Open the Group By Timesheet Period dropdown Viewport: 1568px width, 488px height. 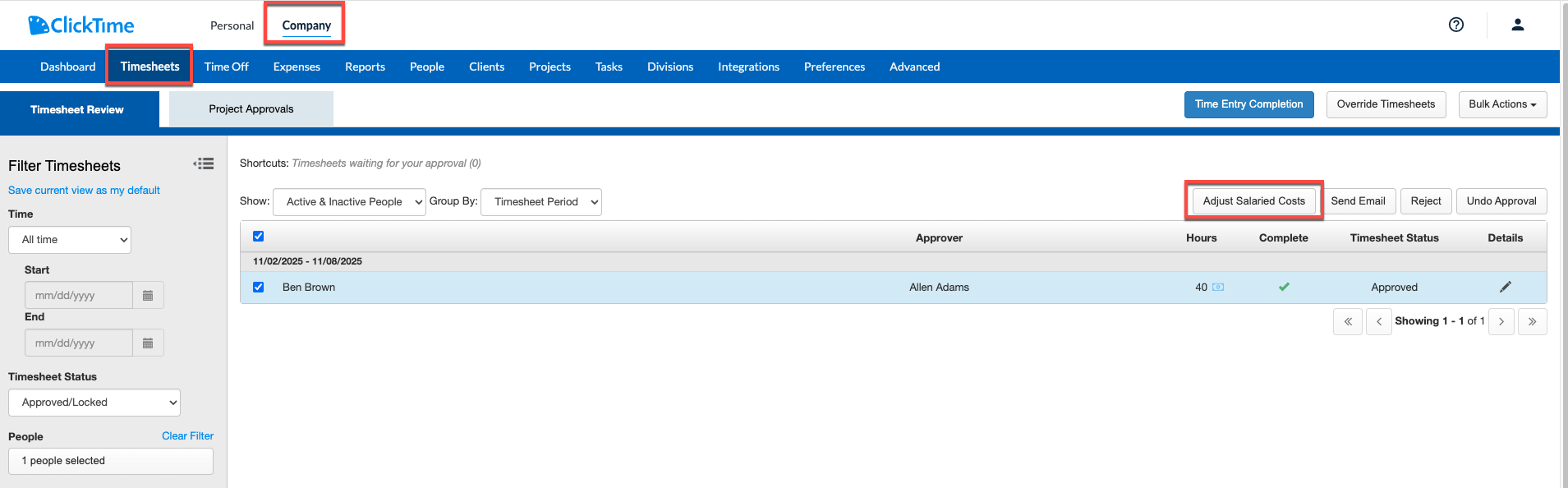(541, 202)
